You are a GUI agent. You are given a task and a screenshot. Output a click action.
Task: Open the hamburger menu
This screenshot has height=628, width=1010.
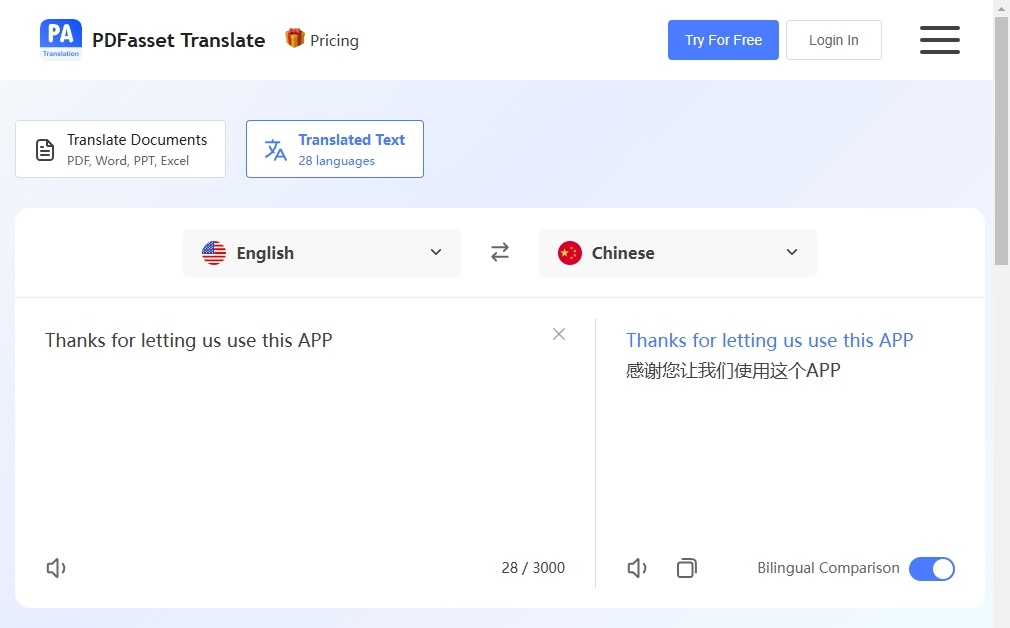point(939,40)
